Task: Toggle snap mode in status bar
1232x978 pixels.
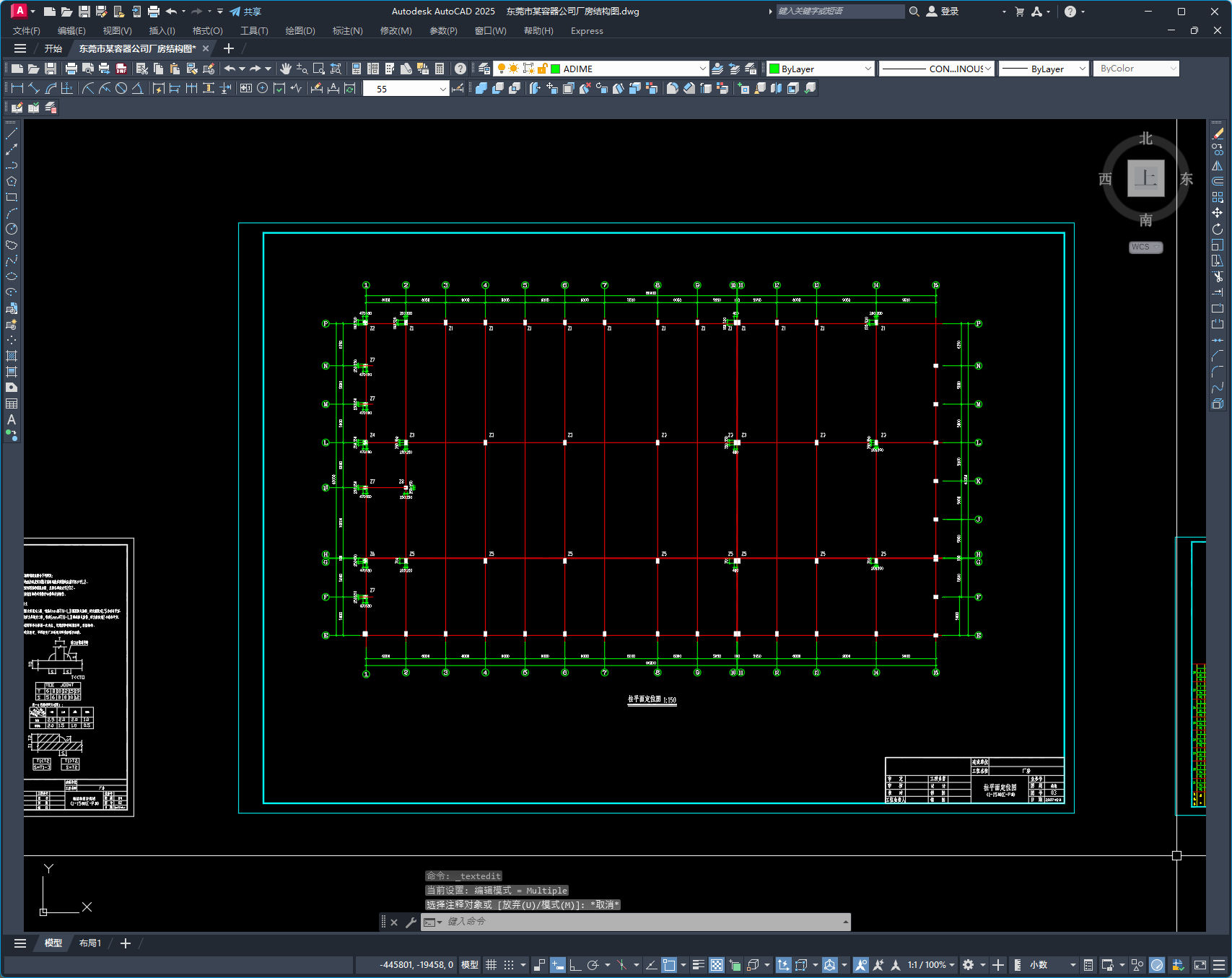Action: pos(509,965)
